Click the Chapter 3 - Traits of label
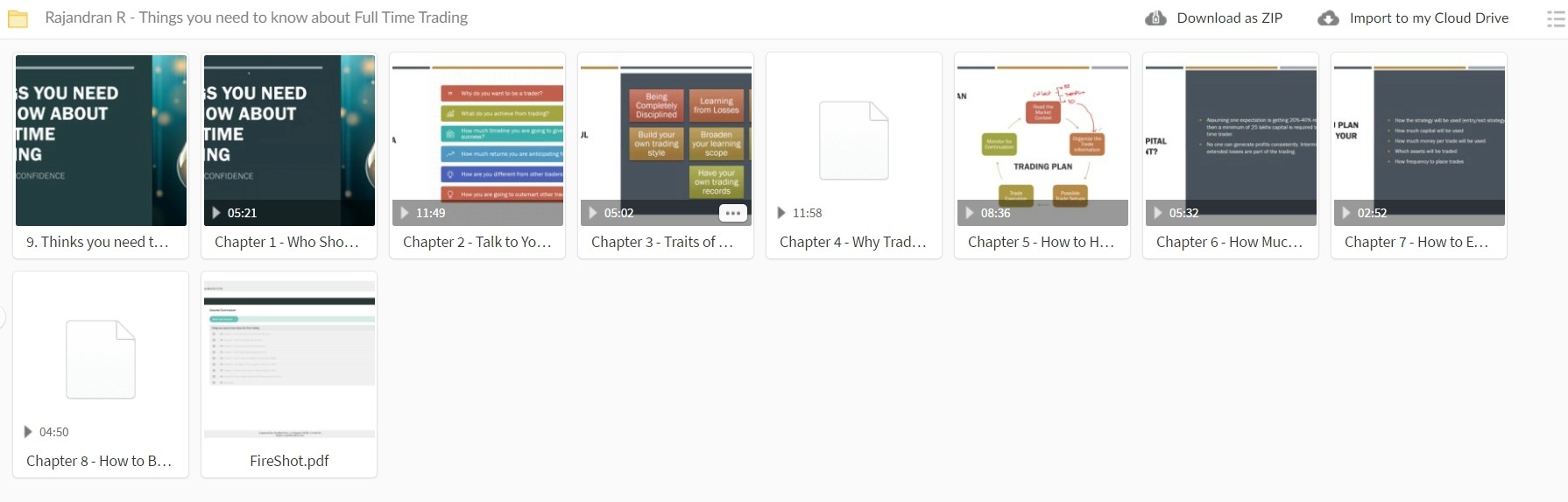The height and width of the screenshot is (502, 1568). click(x=661, y=242)
